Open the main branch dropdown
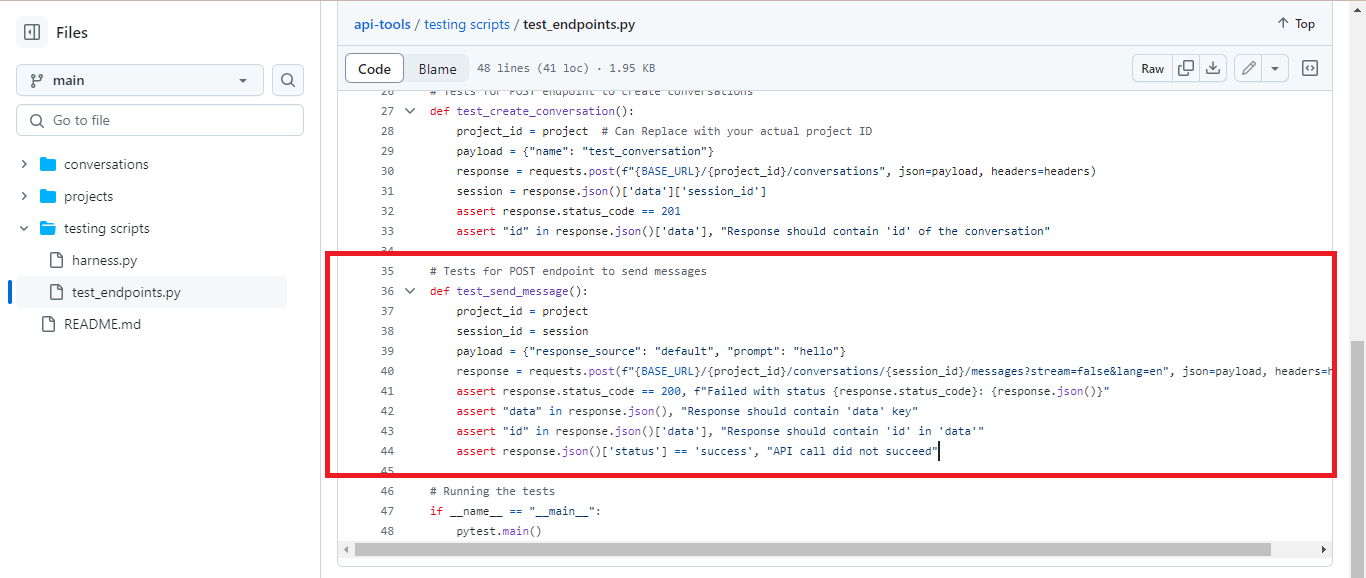The width and height of the screenshot is (1366, 578). point(139,80)
